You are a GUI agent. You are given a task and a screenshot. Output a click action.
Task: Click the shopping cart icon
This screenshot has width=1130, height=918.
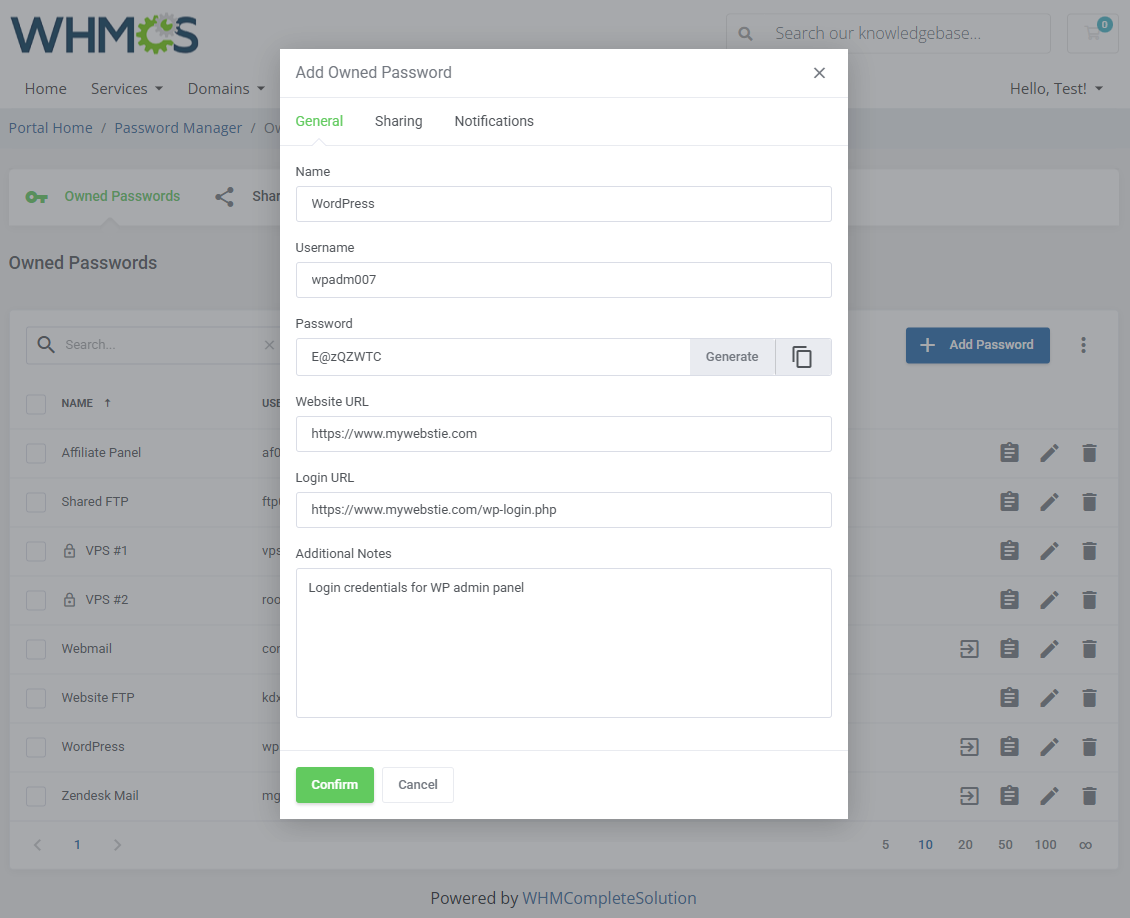(x=1092, y=33)
